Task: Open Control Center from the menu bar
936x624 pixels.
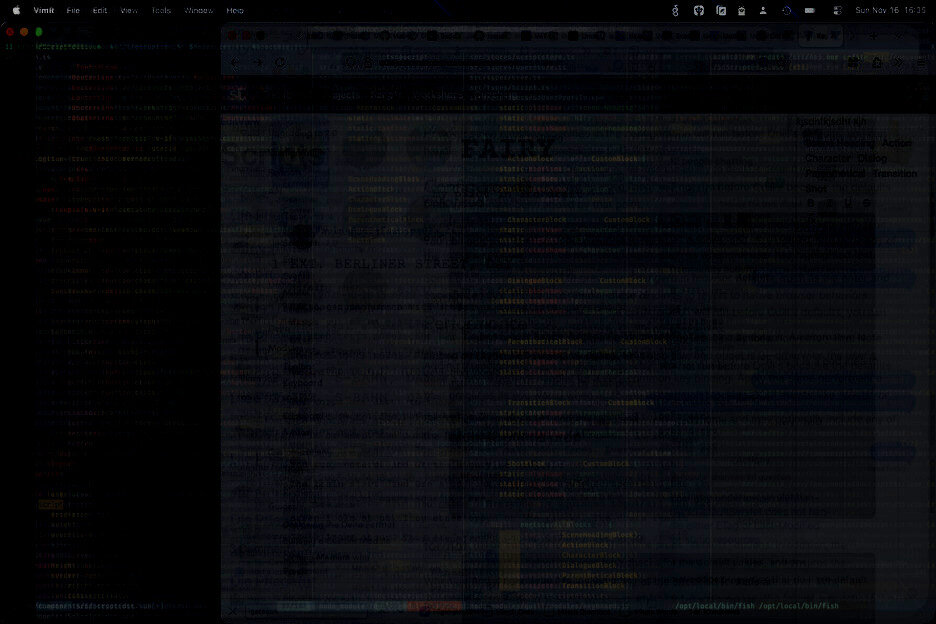Action: click(835, 10)
